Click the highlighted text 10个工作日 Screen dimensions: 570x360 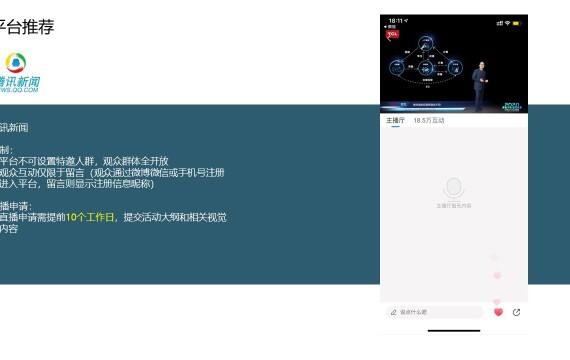(90, 217)
